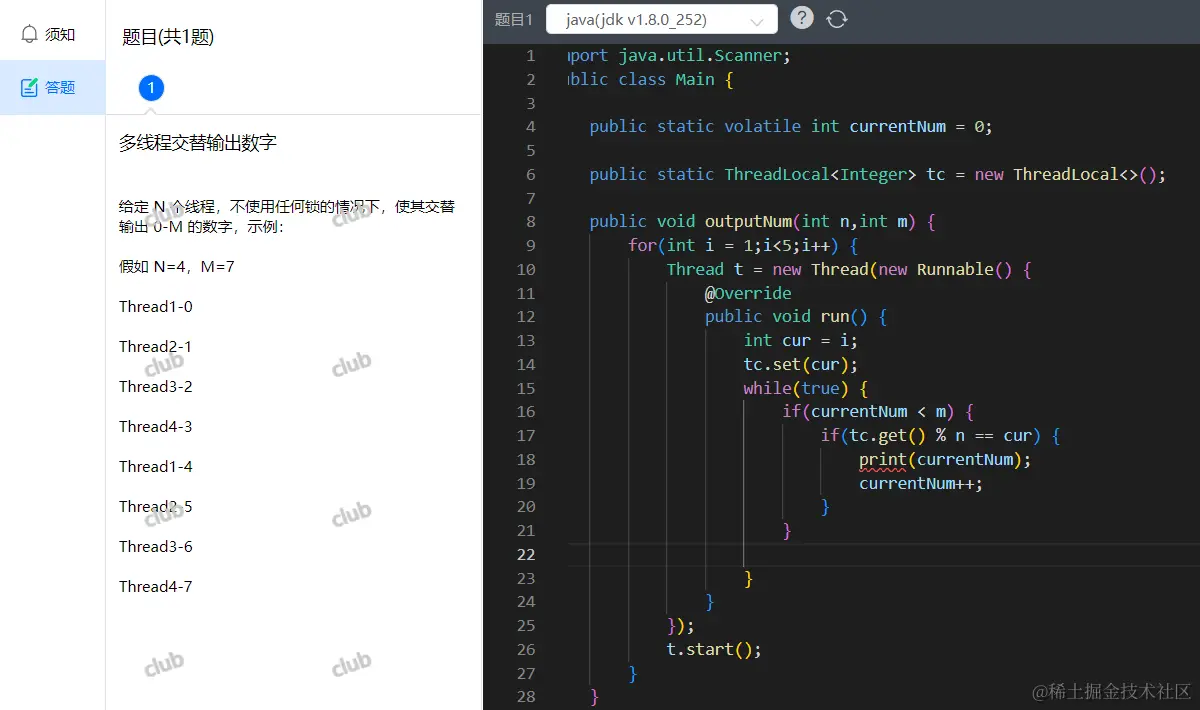
Task: Switch to the 答题 answer tab
Action: 52,87
